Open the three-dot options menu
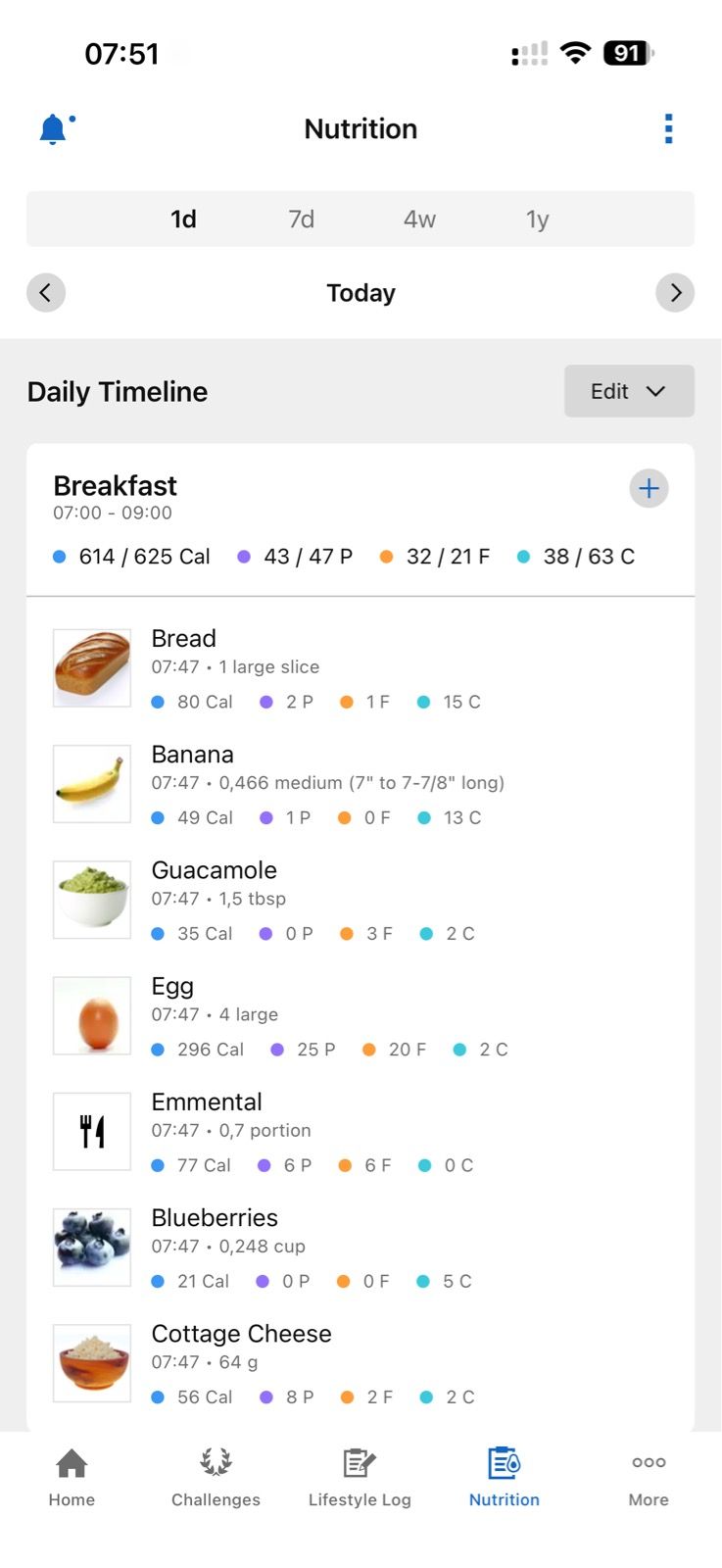Image resolution: width=722 pixels, height=1568 pixels. pyautogui.click(x=668, y=128)
